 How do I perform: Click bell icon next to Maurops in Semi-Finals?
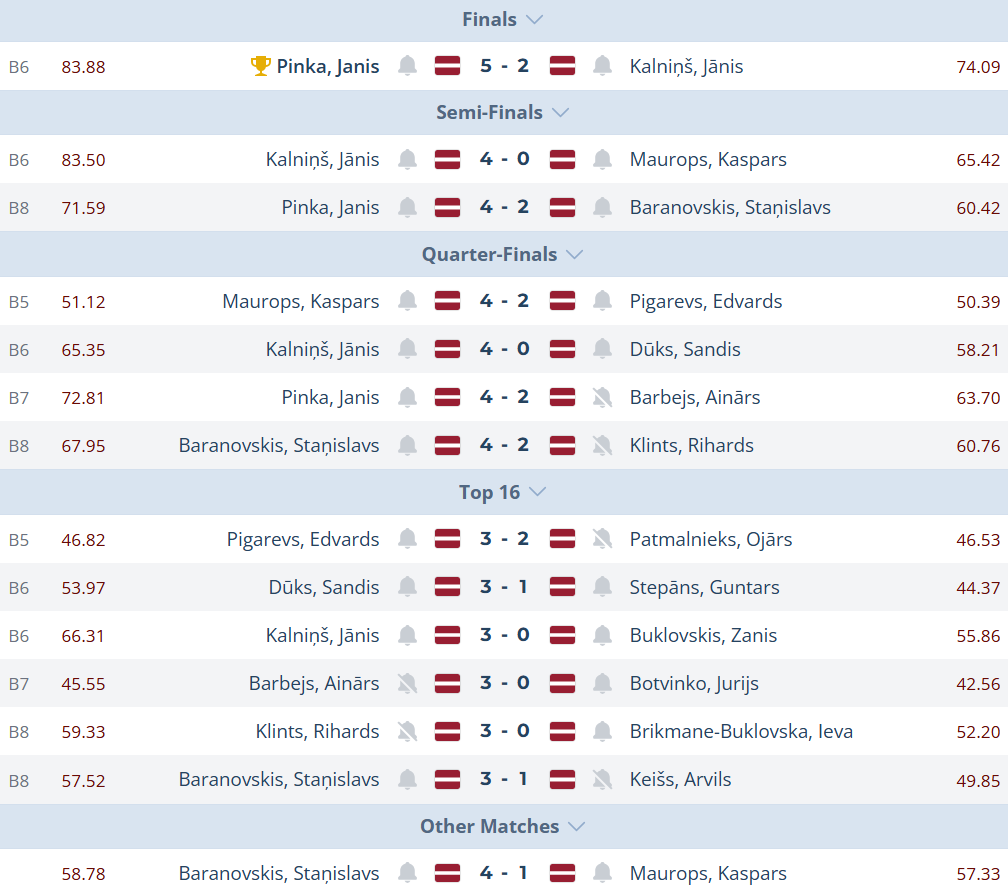coord(602,159)
